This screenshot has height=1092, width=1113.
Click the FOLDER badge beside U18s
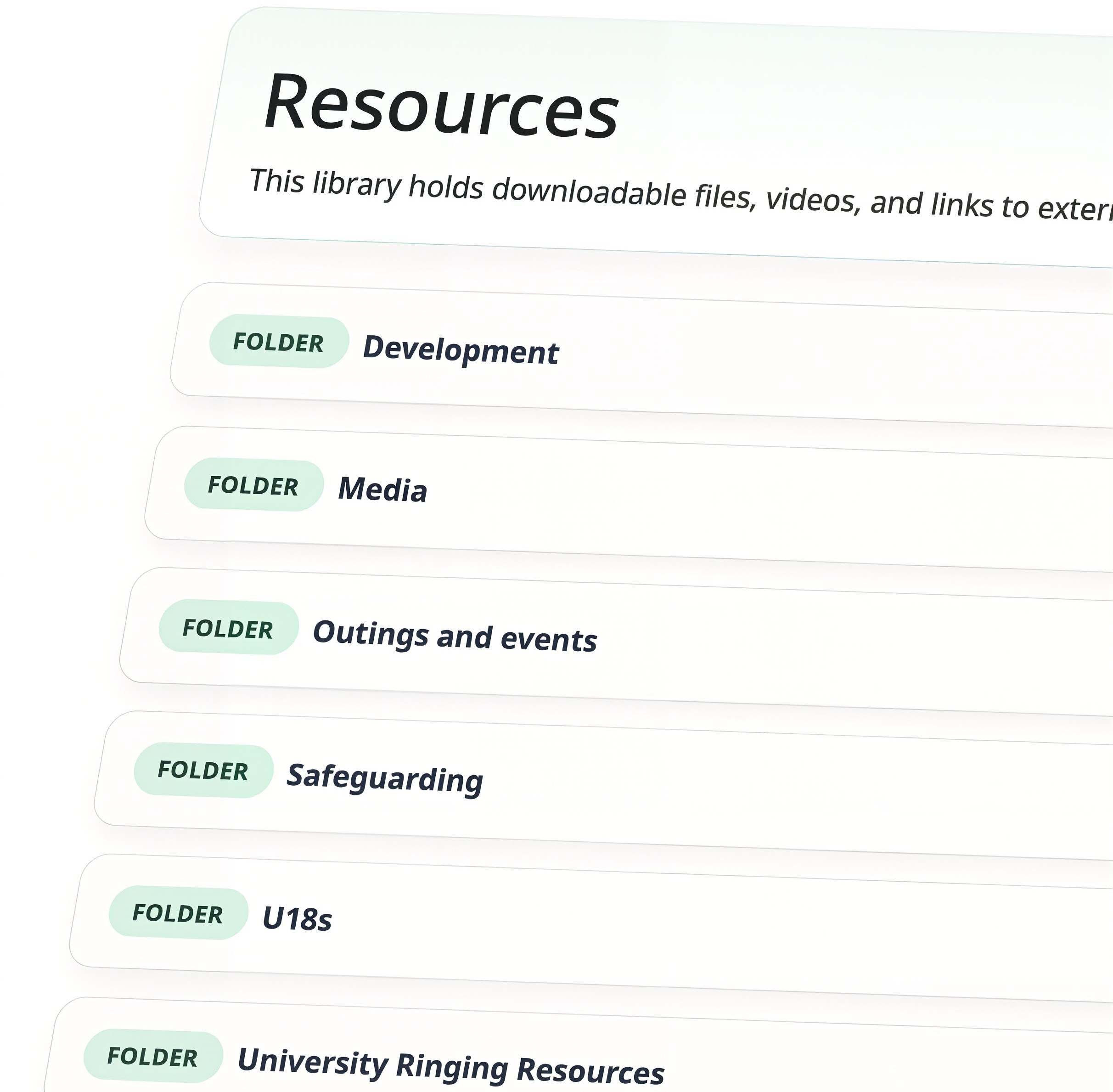178,913
